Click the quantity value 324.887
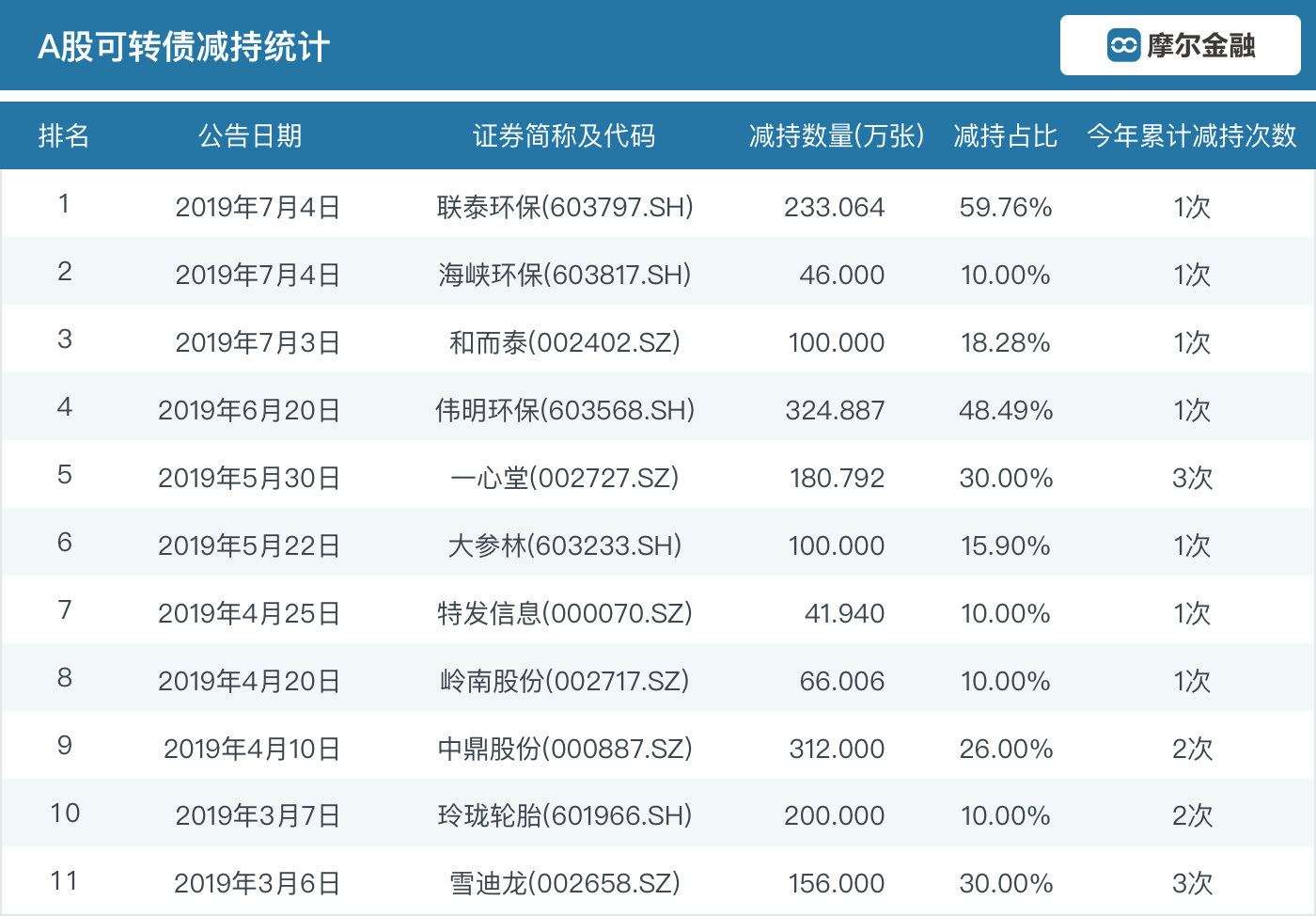This screenshot has height=916, width=1316. (x=835, y=410)
